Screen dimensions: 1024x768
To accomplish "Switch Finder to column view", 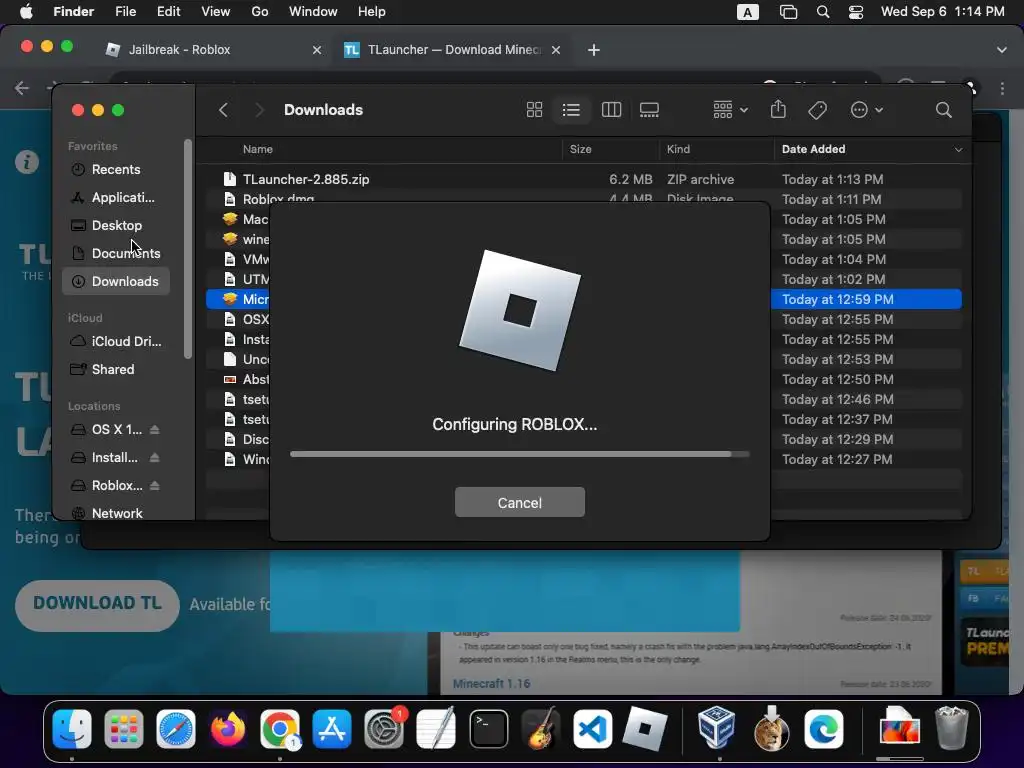I will click(611, 110).
